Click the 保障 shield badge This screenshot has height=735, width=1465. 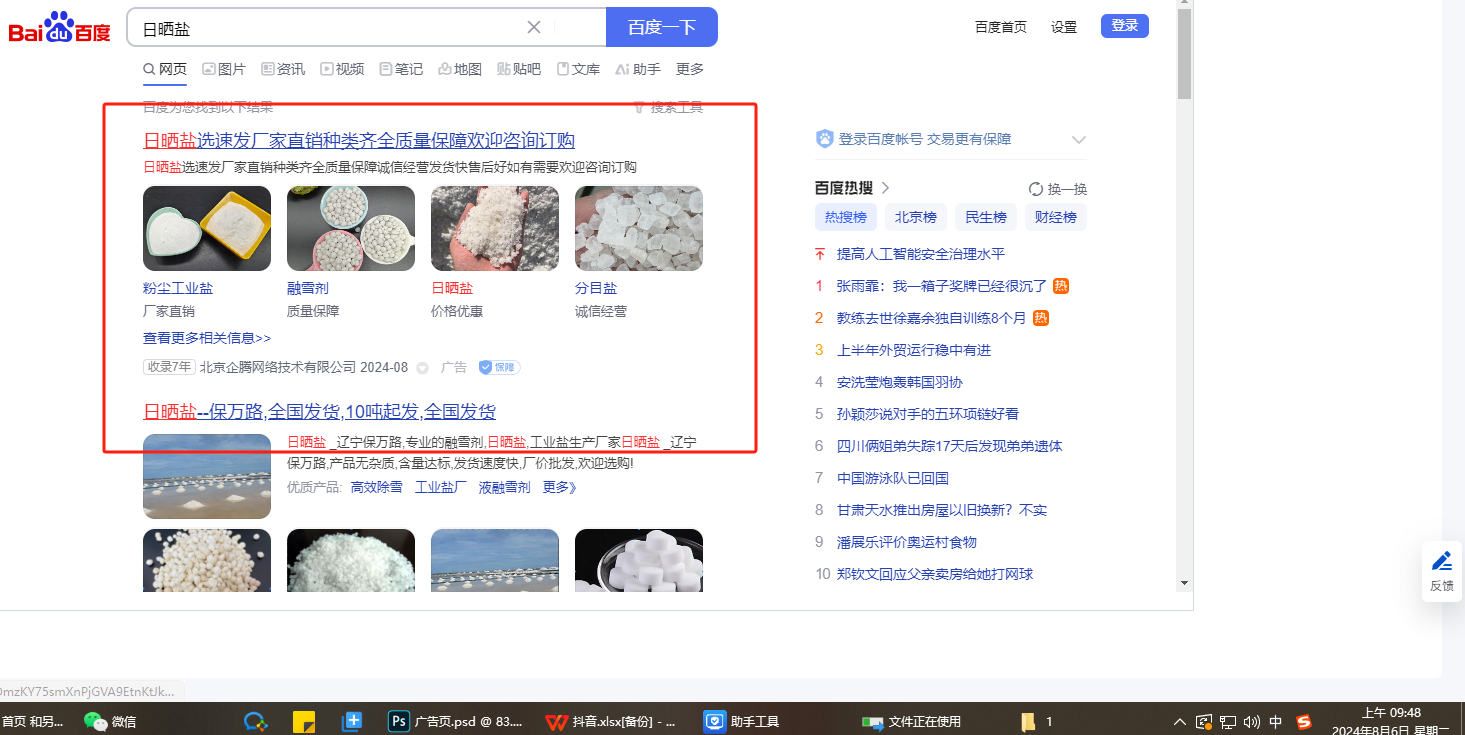click(499, 367)
